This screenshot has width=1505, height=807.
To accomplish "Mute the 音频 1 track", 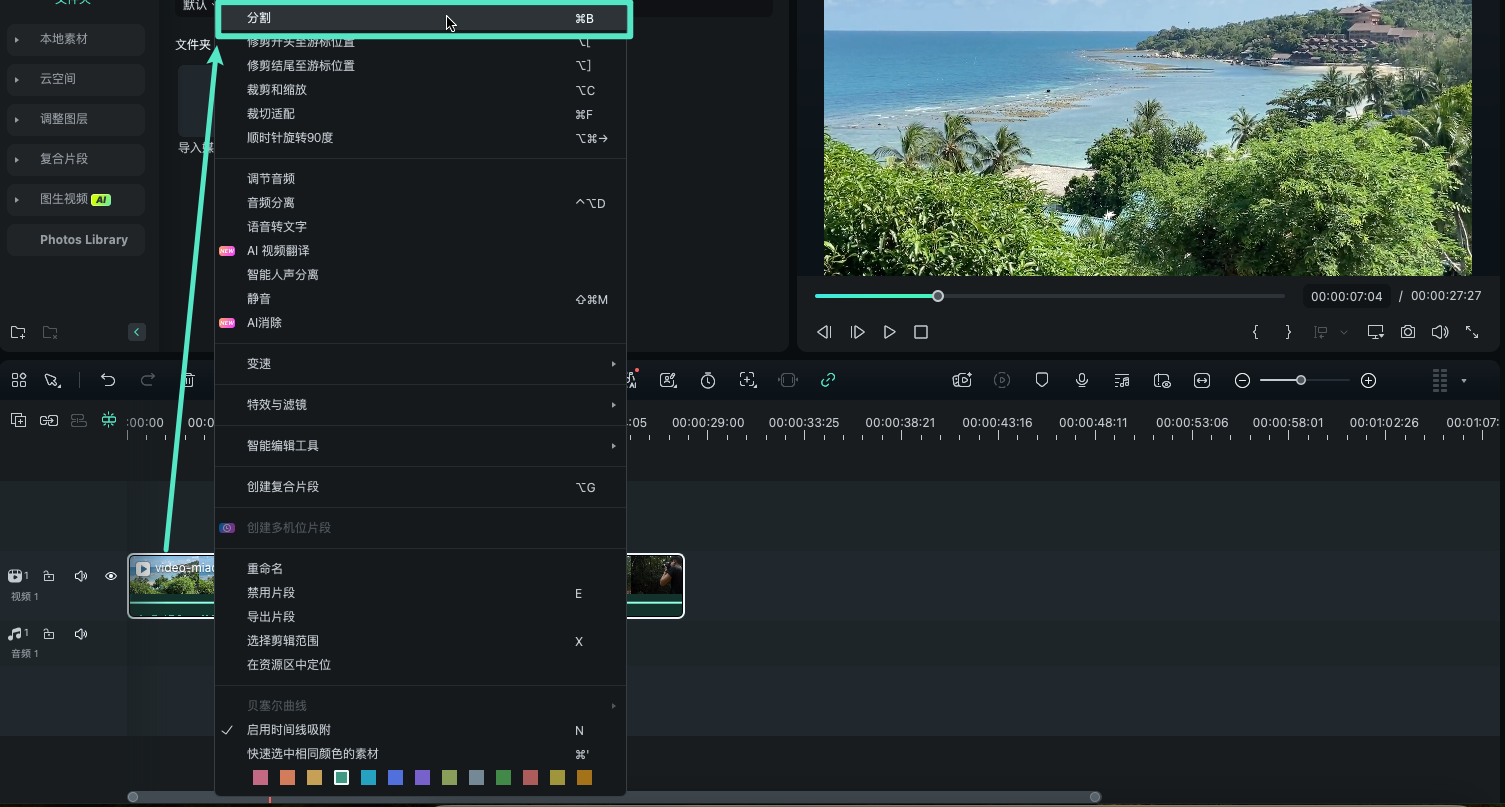I will [81, 634].
